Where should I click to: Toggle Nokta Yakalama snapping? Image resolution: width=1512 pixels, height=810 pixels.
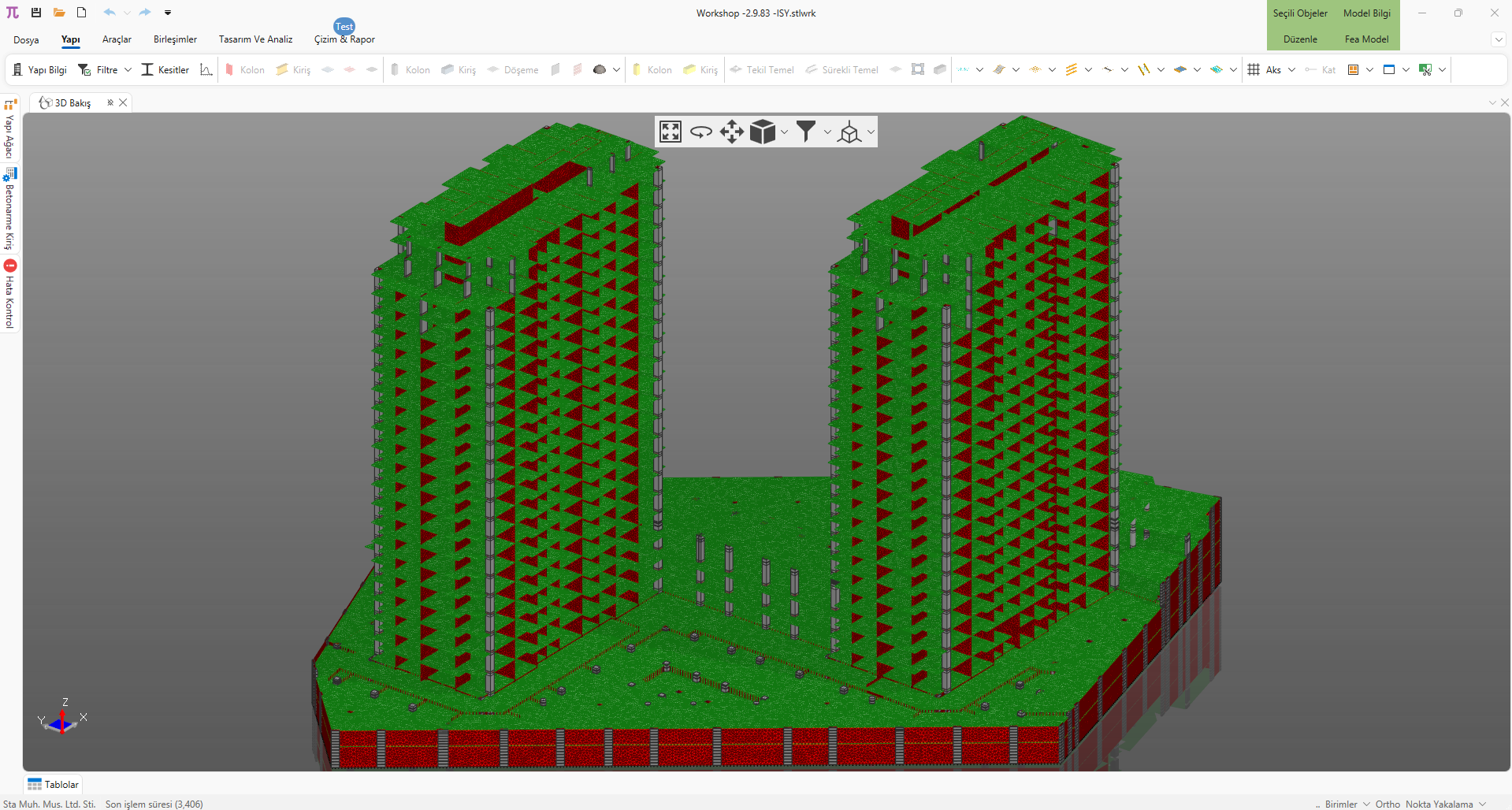[1439, 804]
